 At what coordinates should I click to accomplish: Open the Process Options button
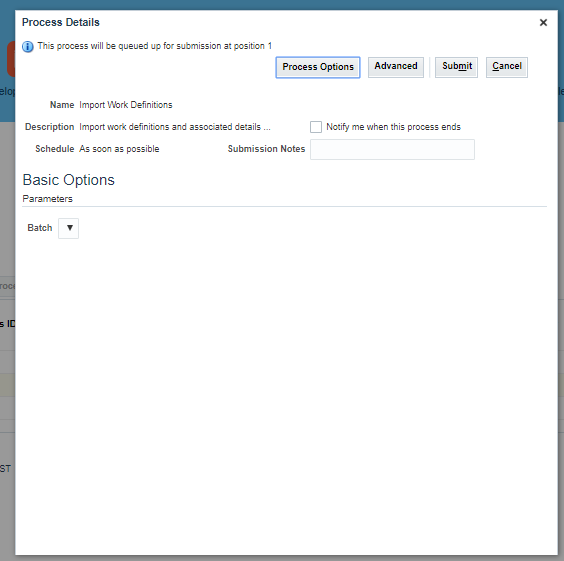click(x=318, y=67)
